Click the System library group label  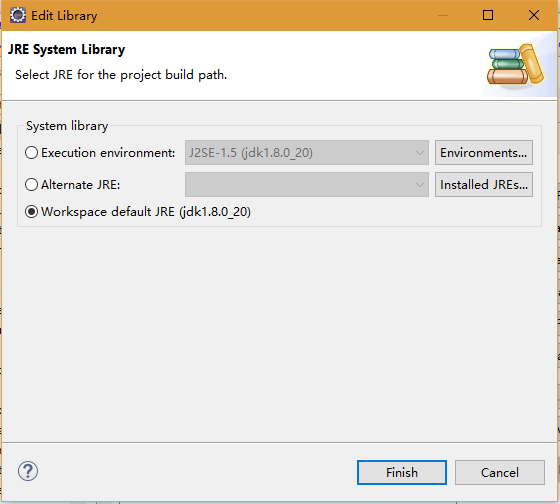point(67,126)
